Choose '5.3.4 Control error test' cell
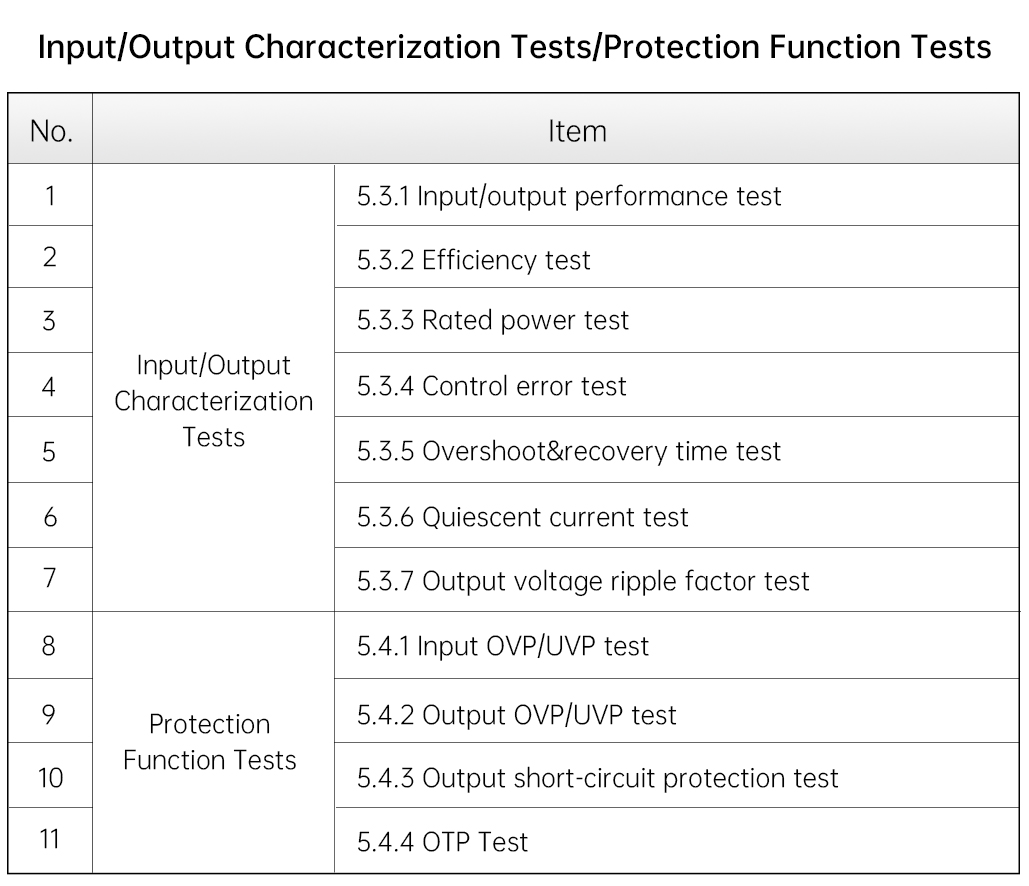Screen dimensions: 1029x886 point(492,386)
